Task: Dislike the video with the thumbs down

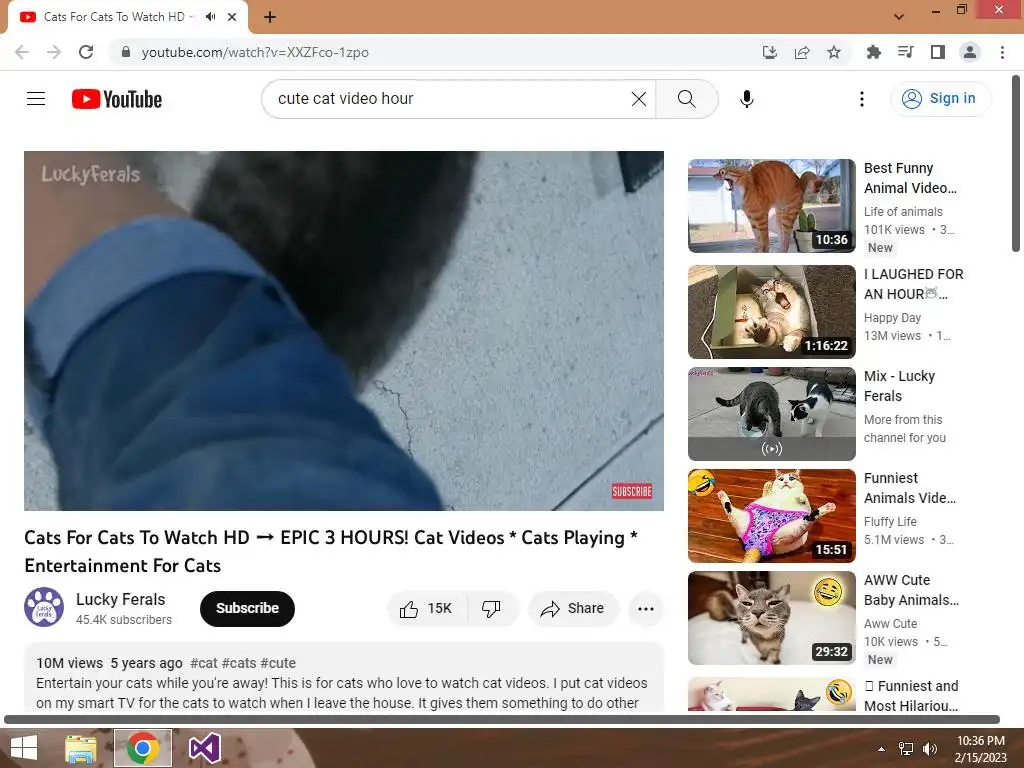Action: pos(492,609)
